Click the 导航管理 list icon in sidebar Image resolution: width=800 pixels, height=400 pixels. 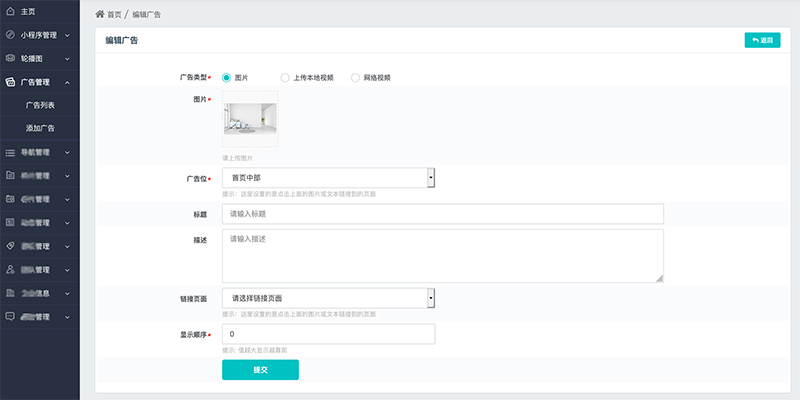10,153
